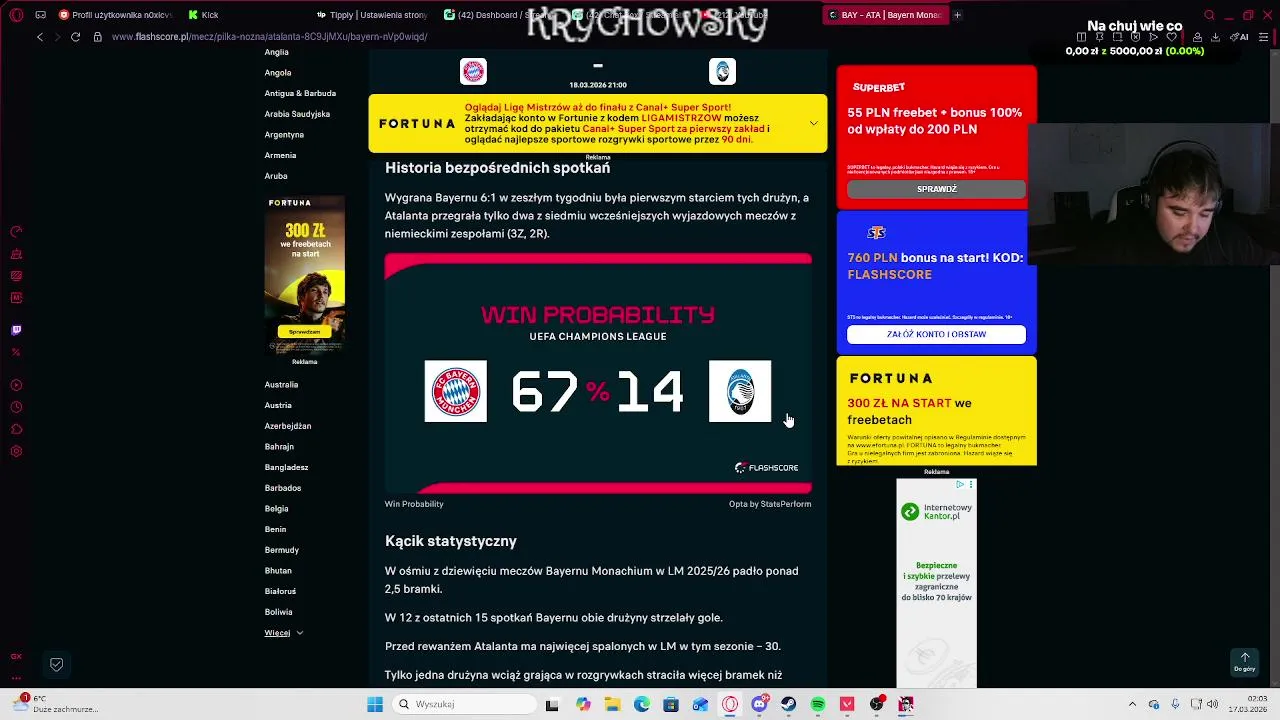This screenshot has height=720, width=1280.
Task: Select Armenia in country list
Action: click(280, 155)
